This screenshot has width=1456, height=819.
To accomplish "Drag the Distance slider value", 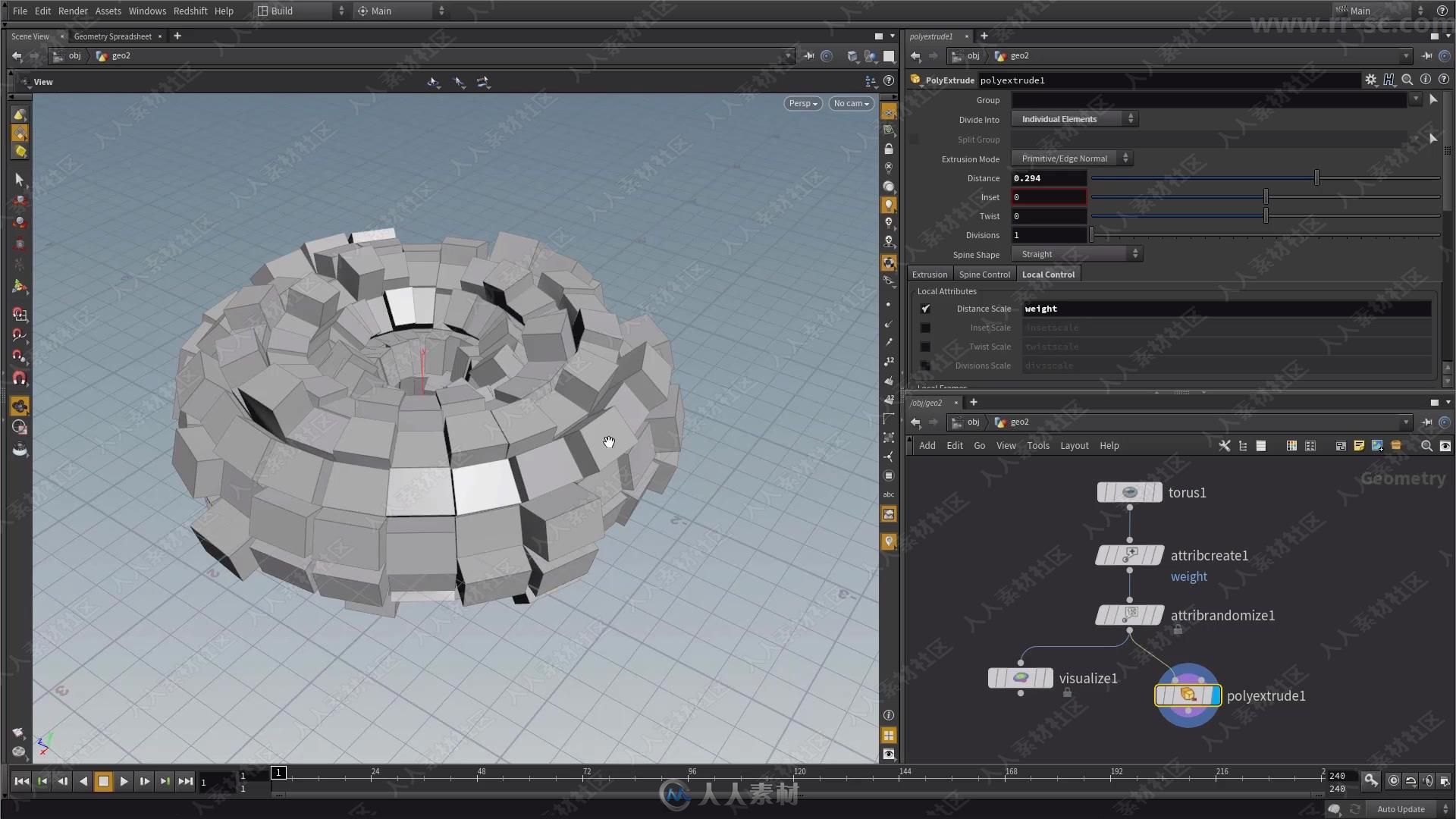I will point(1317,178).
